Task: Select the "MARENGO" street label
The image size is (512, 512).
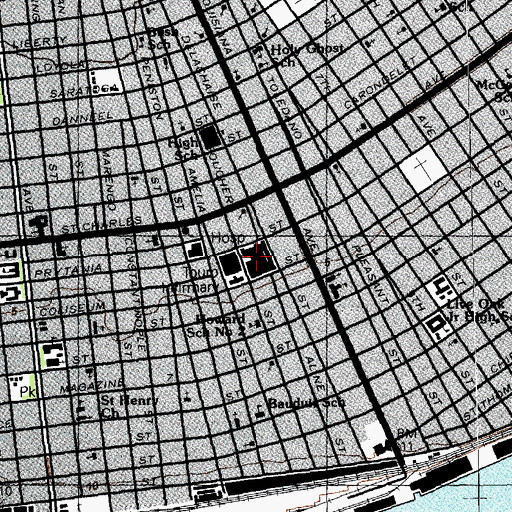Action: (108, 180)
